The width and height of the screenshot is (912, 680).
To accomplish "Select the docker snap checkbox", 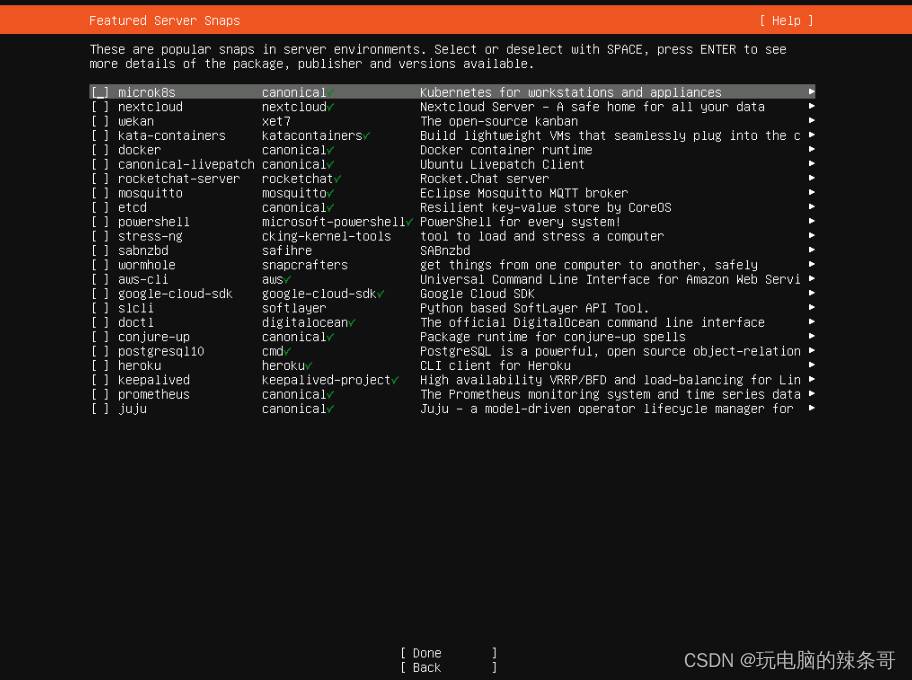I will pos(100,150).
